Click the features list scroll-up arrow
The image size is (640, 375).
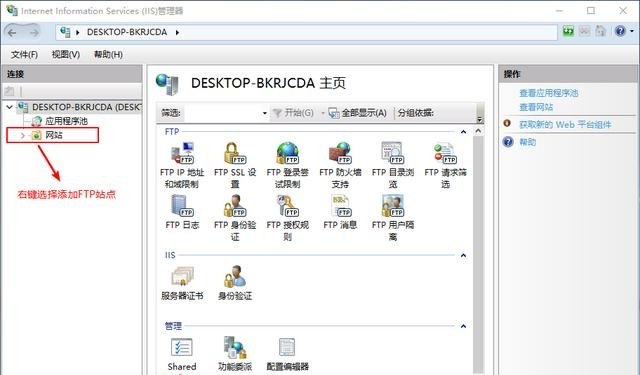point(478,131)
